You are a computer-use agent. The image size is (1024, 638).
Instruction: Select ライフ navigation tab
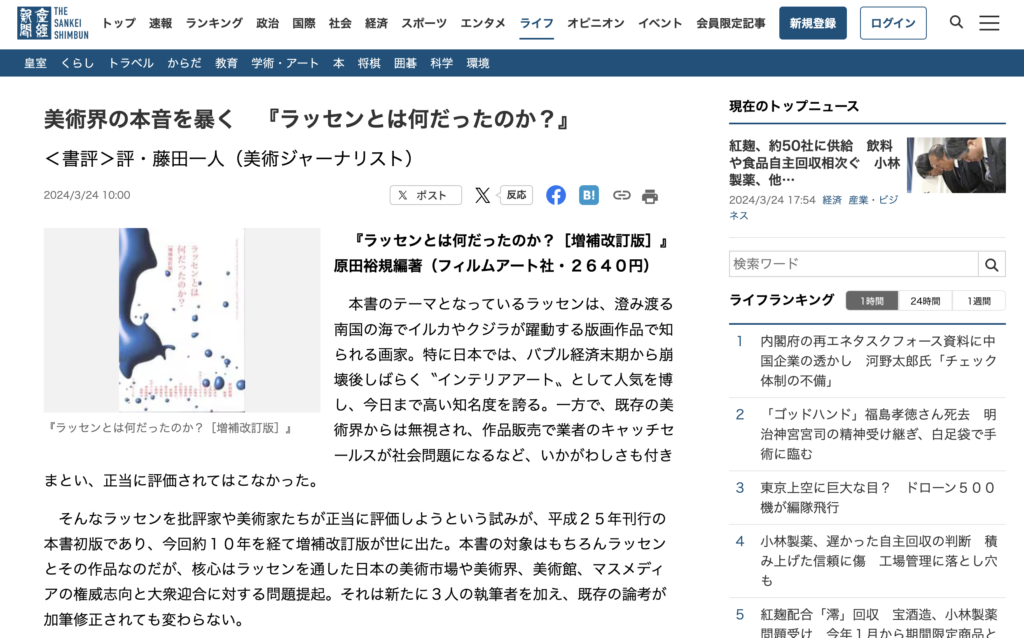click(536, 24)
